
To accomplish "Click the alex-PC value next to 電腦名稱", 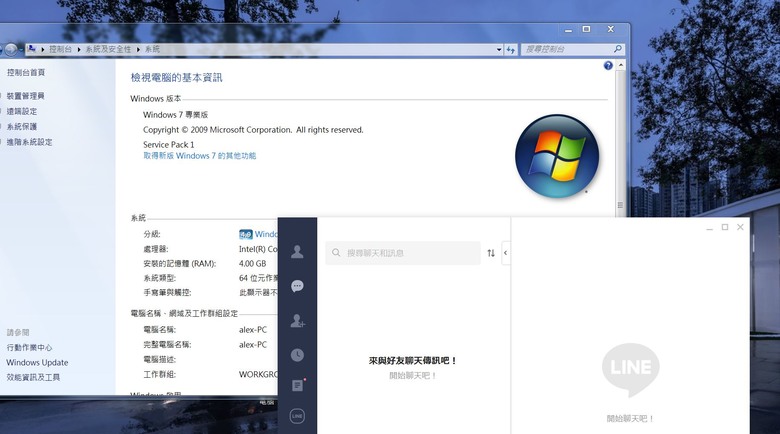I will [253, 329].
